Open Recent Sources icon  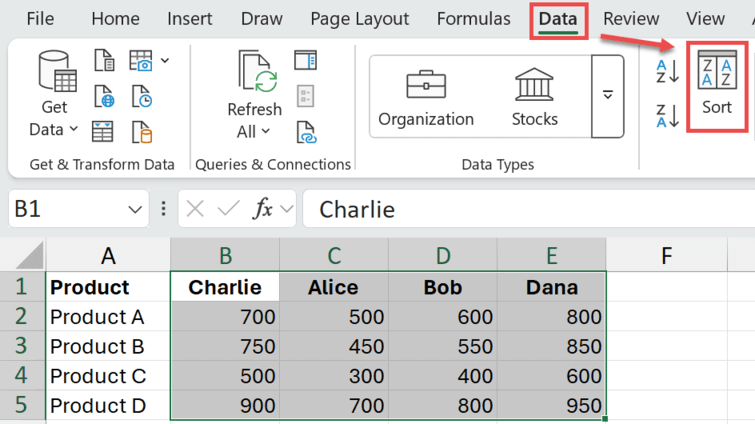tap(142, 97)
